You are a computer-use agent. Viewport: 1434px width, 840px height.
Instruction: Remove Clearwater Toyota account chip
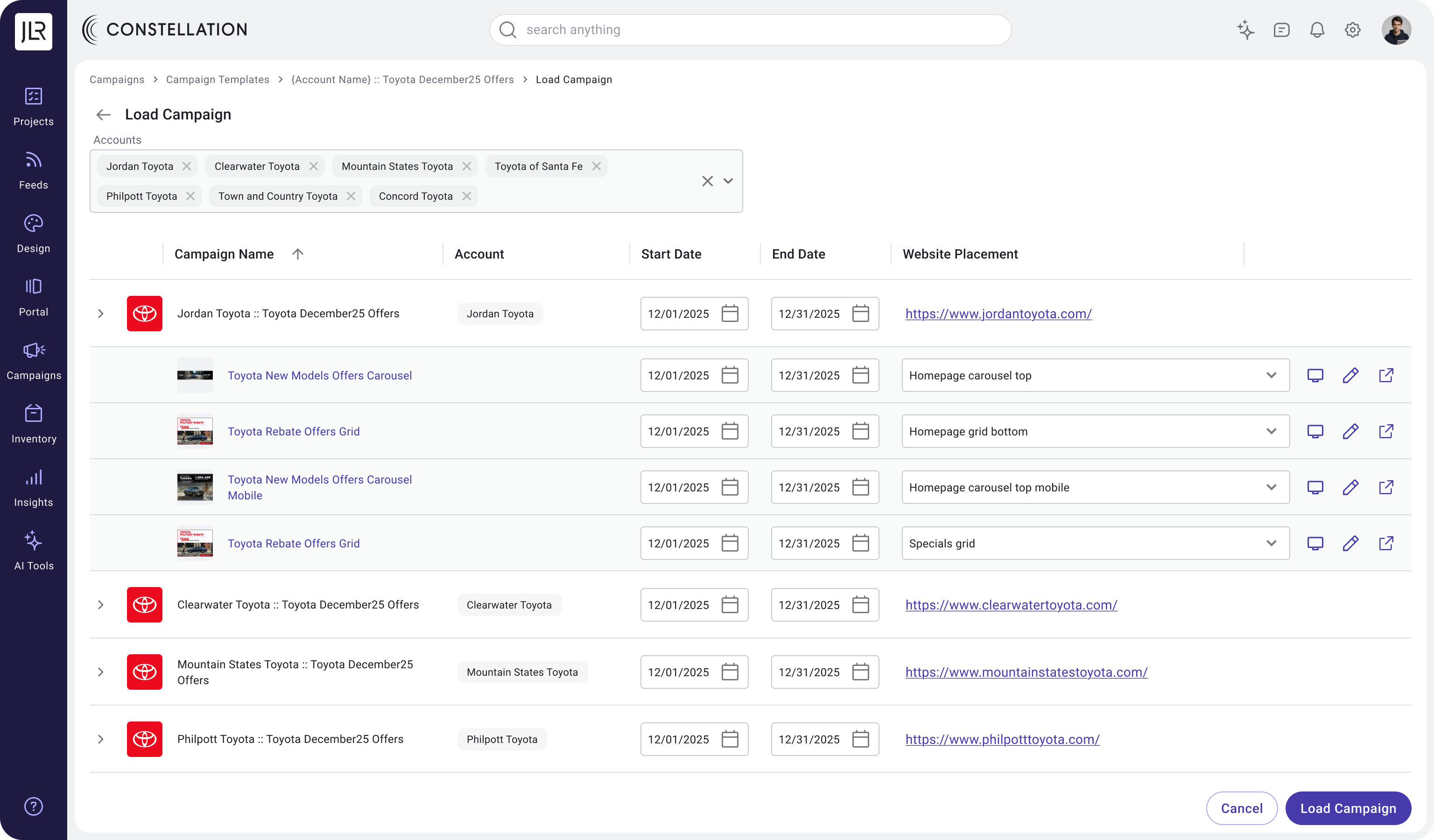[314, 166]
